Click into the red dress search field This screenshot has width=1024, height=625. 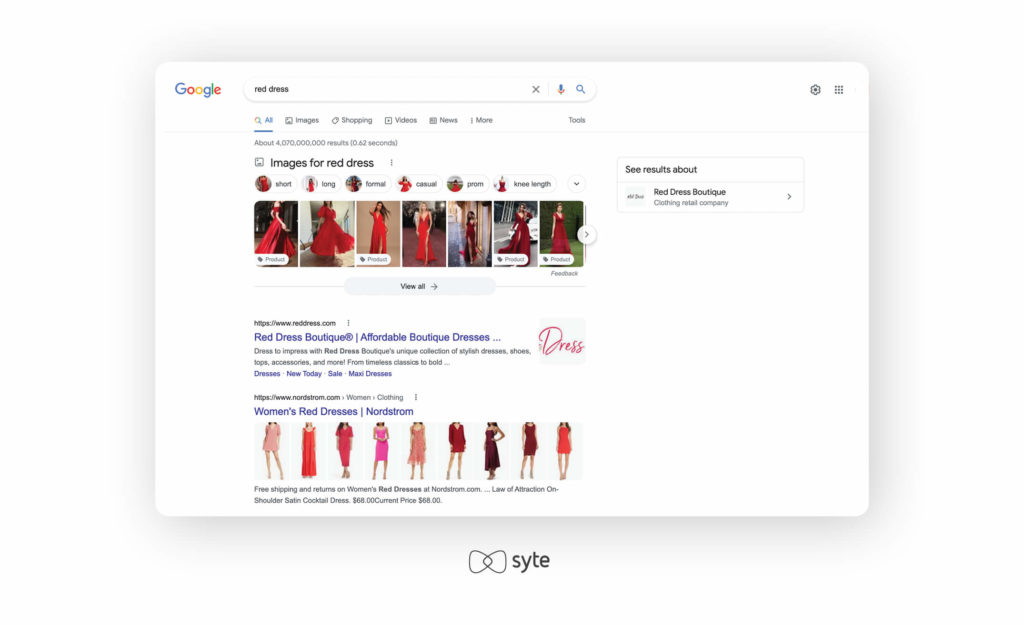[x=385, y=90]
